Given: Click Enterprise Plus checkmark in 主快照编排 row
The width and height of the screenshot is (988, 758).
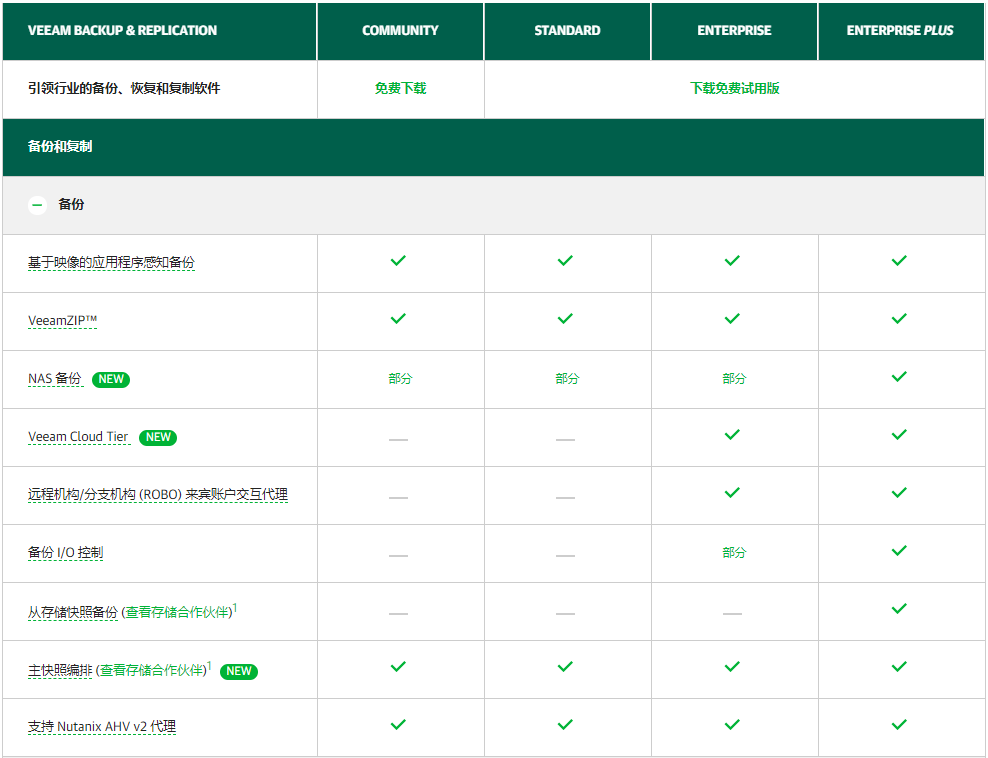Looking at the screenshot, I should (x=899, y=666).
